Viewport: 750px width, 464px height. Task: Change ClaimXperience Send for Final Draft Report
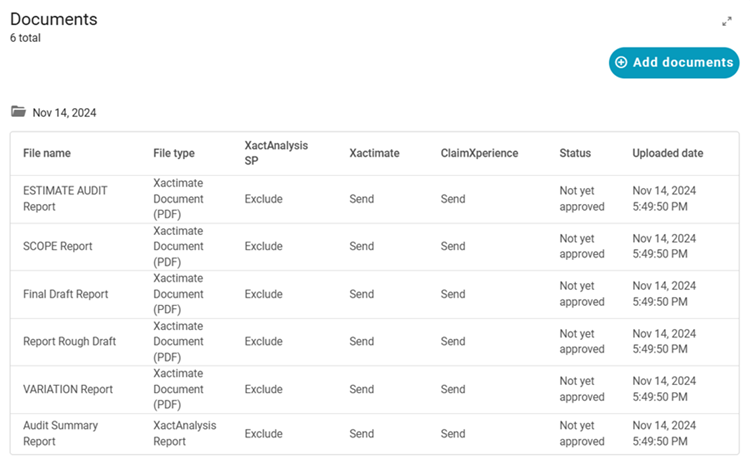453,294
